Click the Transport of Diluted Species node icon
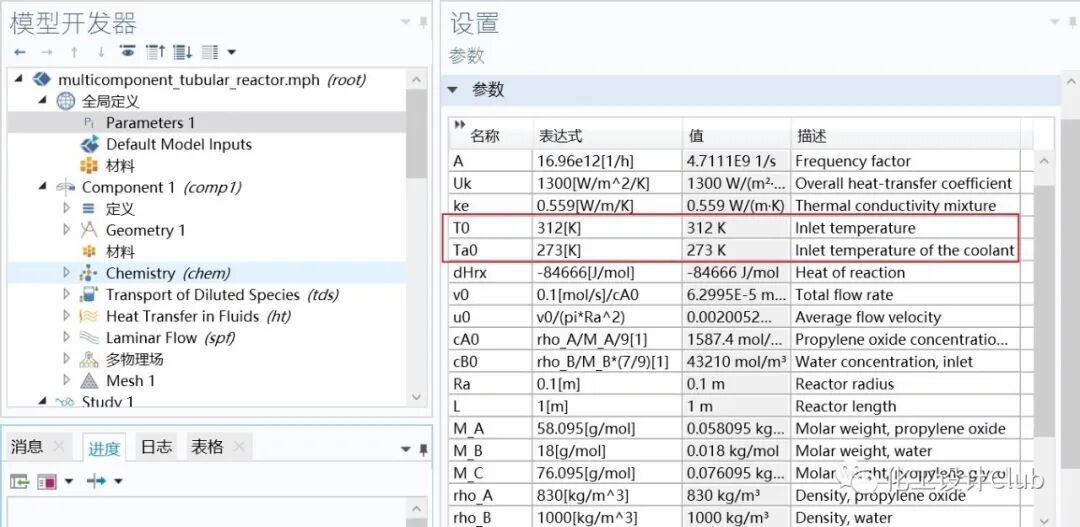The height and width of the screenshot is (527, 1080). pos(89,295)
